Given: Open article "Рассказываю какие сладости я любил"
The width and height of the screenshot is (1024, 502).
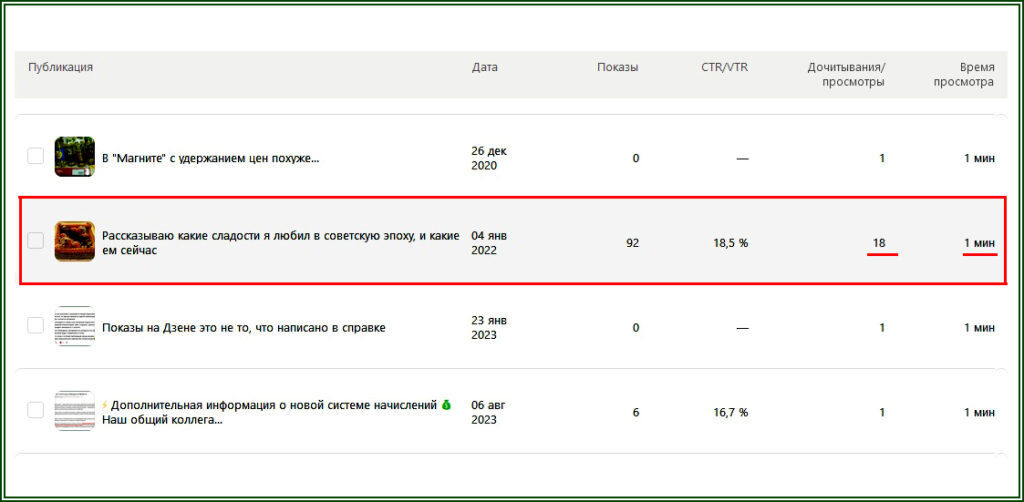Looking at the screenshot, I should pos(281,243).
